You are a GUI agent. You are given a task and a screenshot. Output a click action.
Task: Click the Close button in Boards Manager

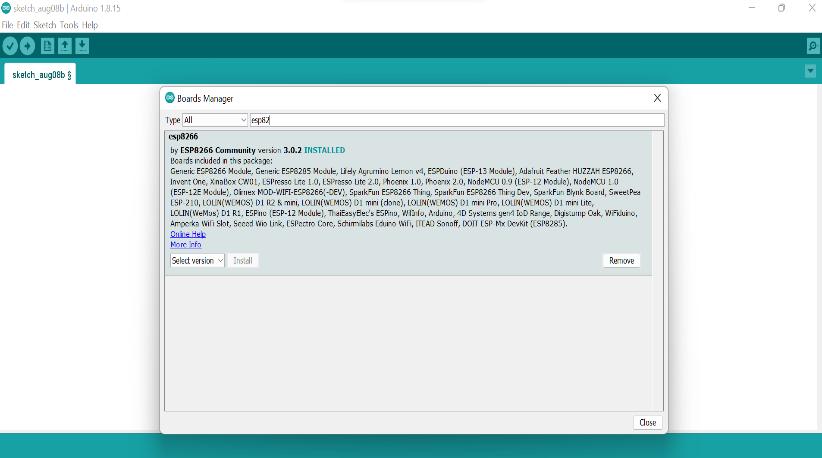[647, 422]
